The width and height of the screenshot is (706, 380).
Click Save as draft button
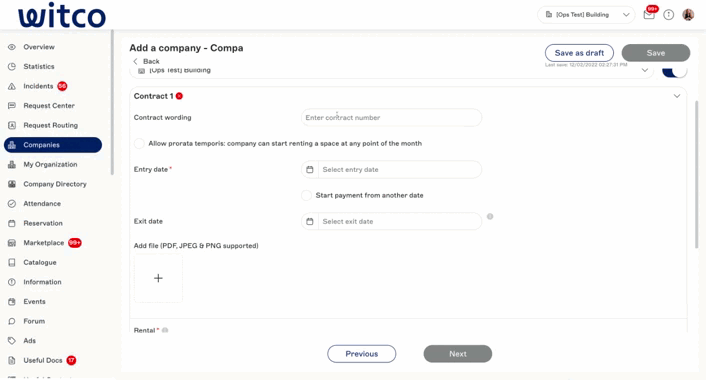click(x=579, y=53)
